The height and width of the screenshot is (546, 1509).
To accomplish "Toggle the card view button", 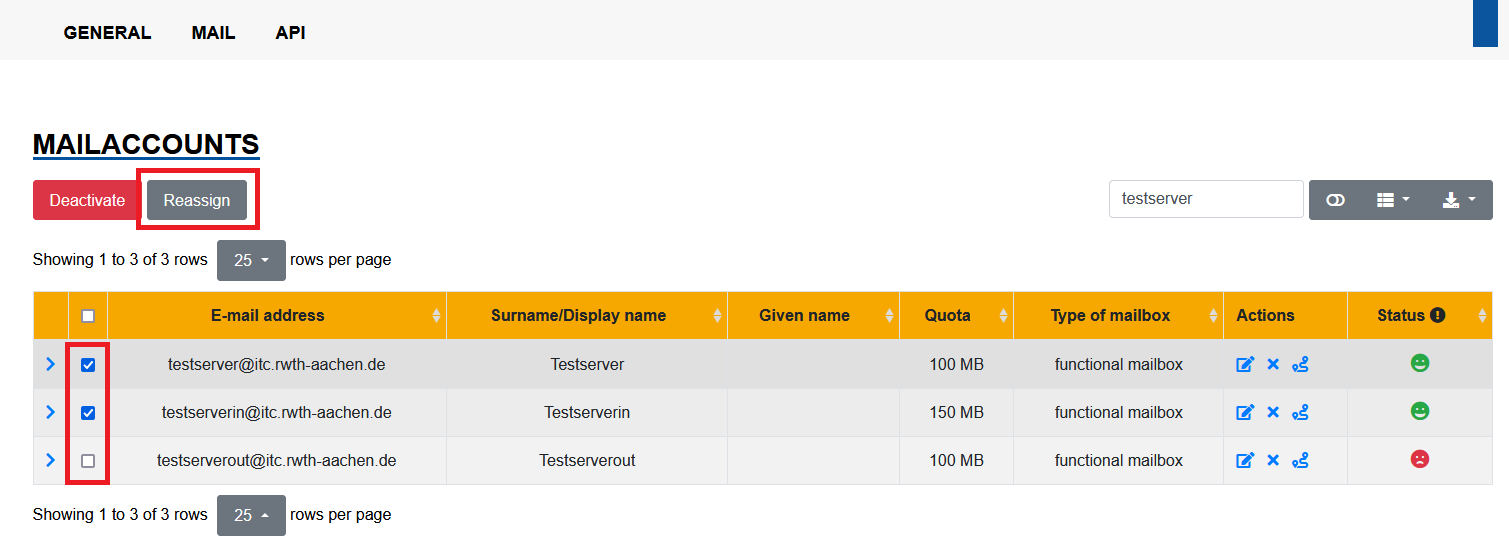I will click(1335, 200).
